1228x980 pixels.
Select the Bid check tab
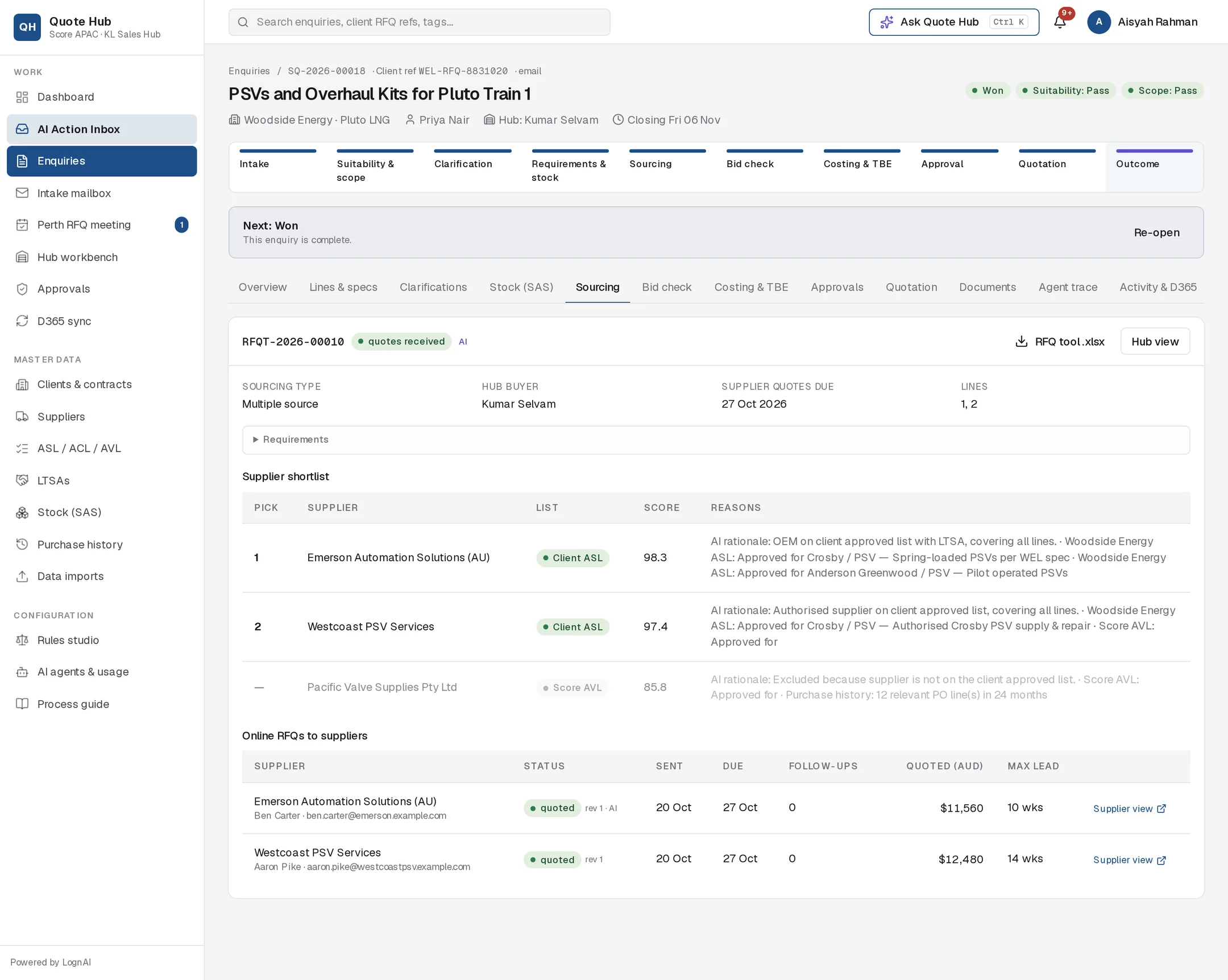coord(666,287)
